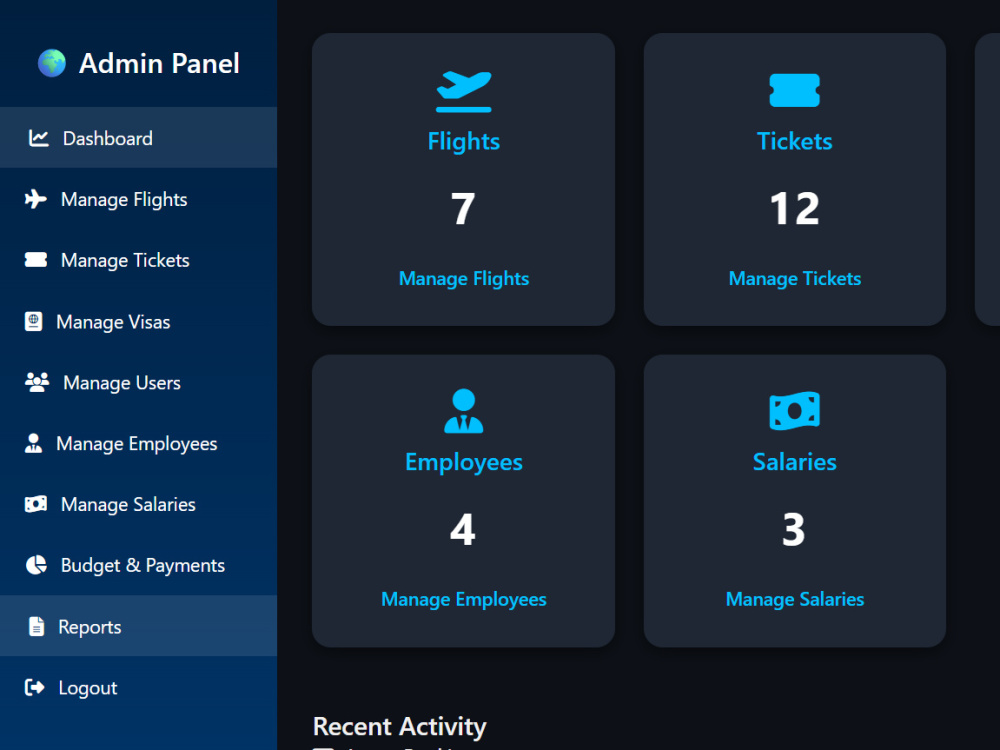Screen dimensions: 1000x750
Task: Click the group icon for Manage Users
Action: pyautogui.click(x=37, y=382)
